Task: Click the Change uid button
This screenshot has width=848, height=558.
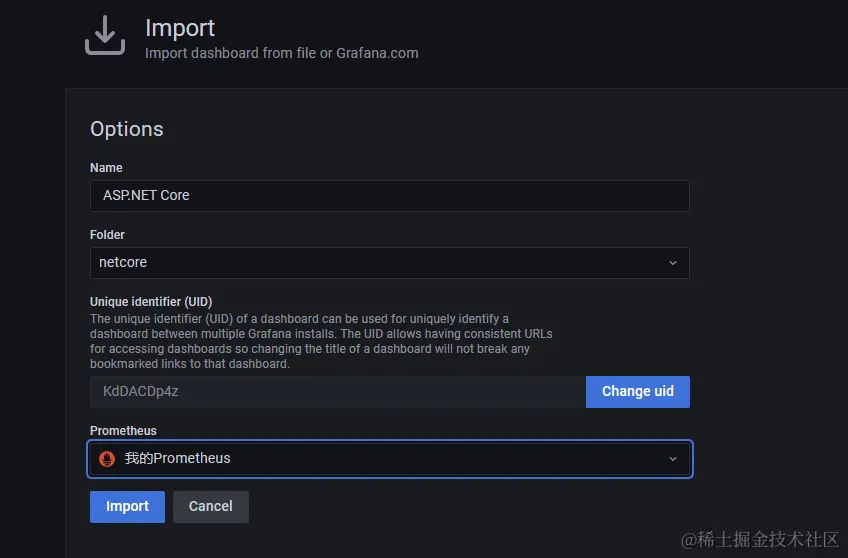Action: pyautogui.click(x=638, y=391)
